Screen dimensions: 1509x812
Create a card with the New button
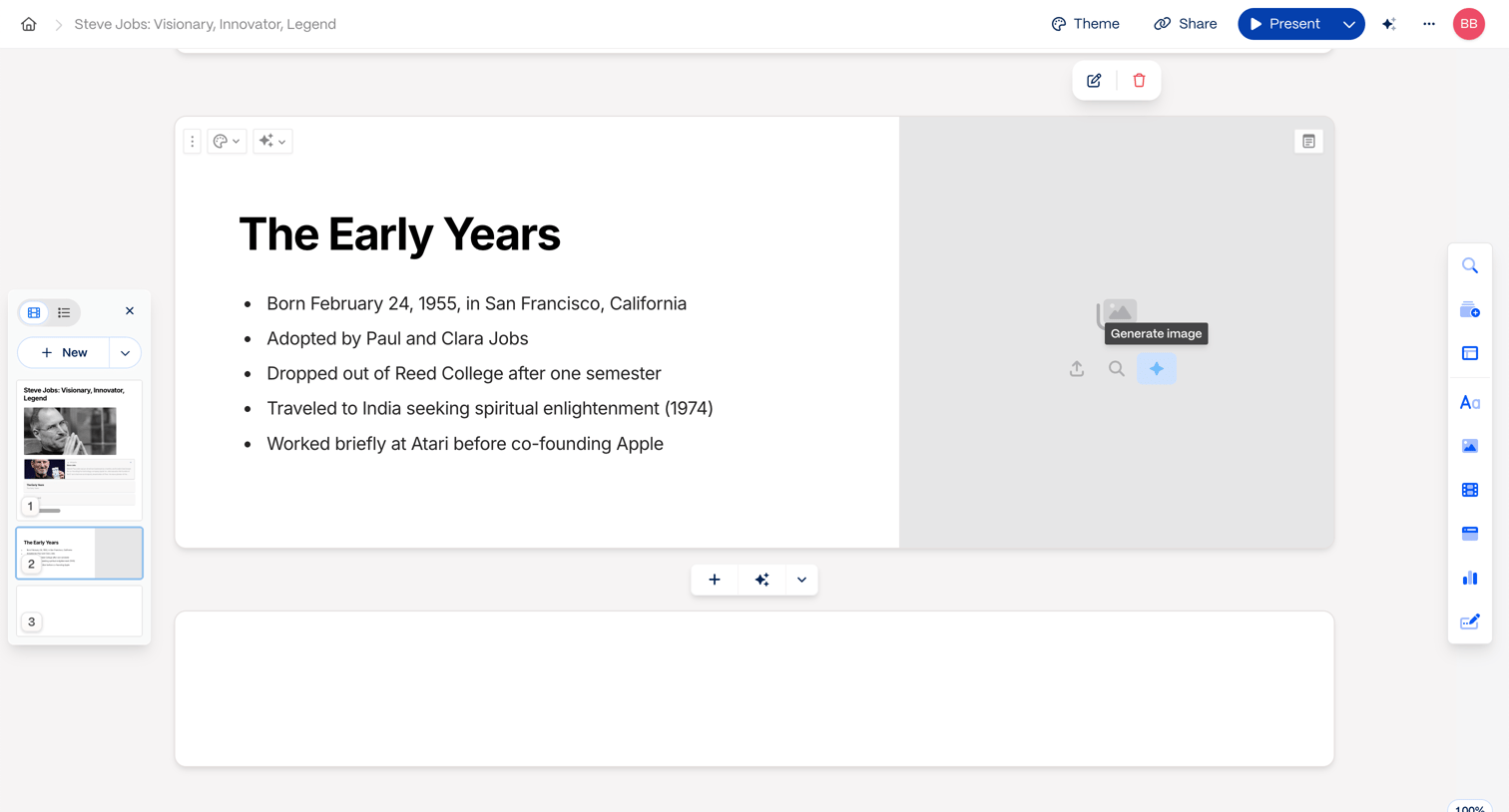coord(64,353)
